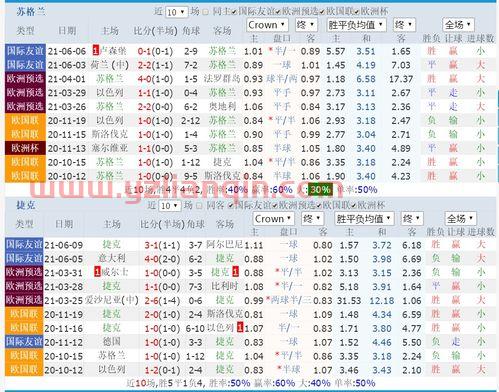Open 胜平负均值 dropdown in Czech section

click(364, 219)
